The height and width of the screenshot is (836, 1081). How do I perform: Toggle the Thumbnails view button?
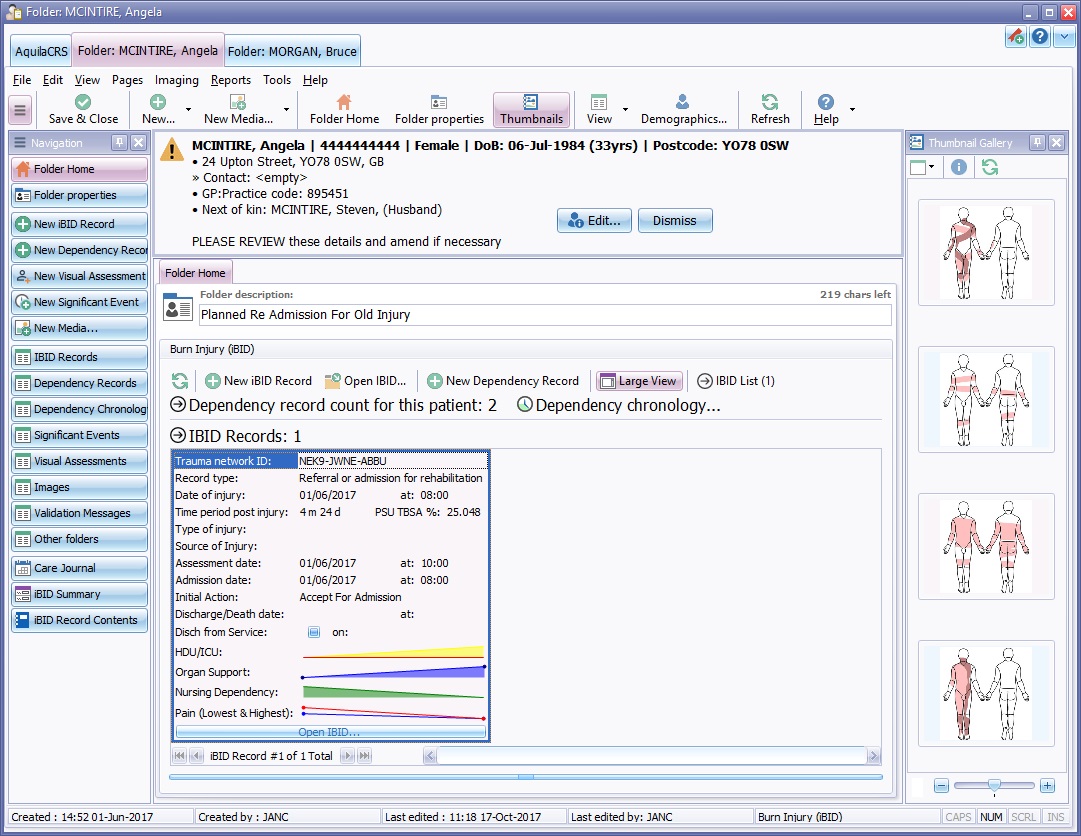point(531,109)
